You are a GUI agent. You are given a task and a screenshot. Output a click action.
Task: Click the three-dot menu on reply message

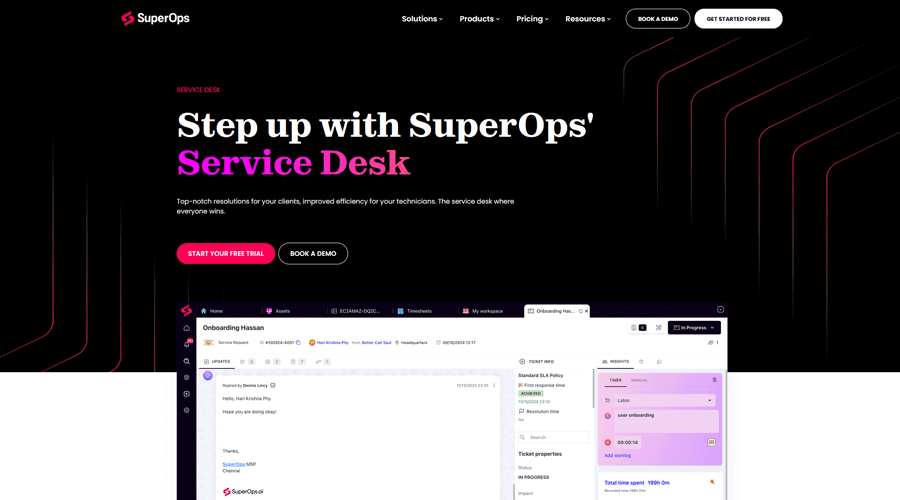(494, 385)
